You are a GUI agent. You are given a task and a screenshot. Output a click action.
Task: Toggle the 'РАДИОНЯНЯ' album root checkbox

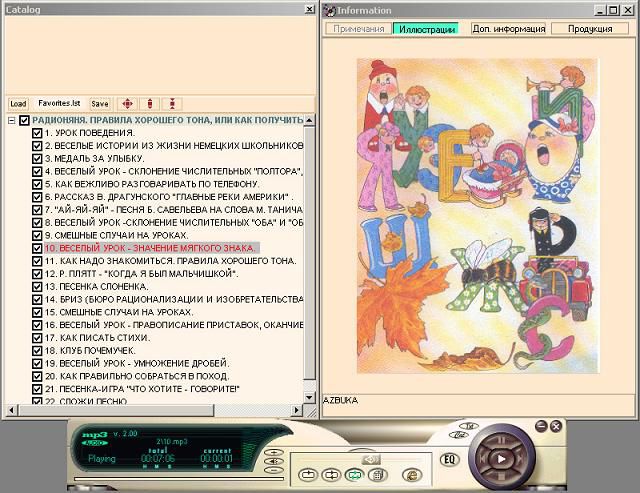click(x=24, y=120)
